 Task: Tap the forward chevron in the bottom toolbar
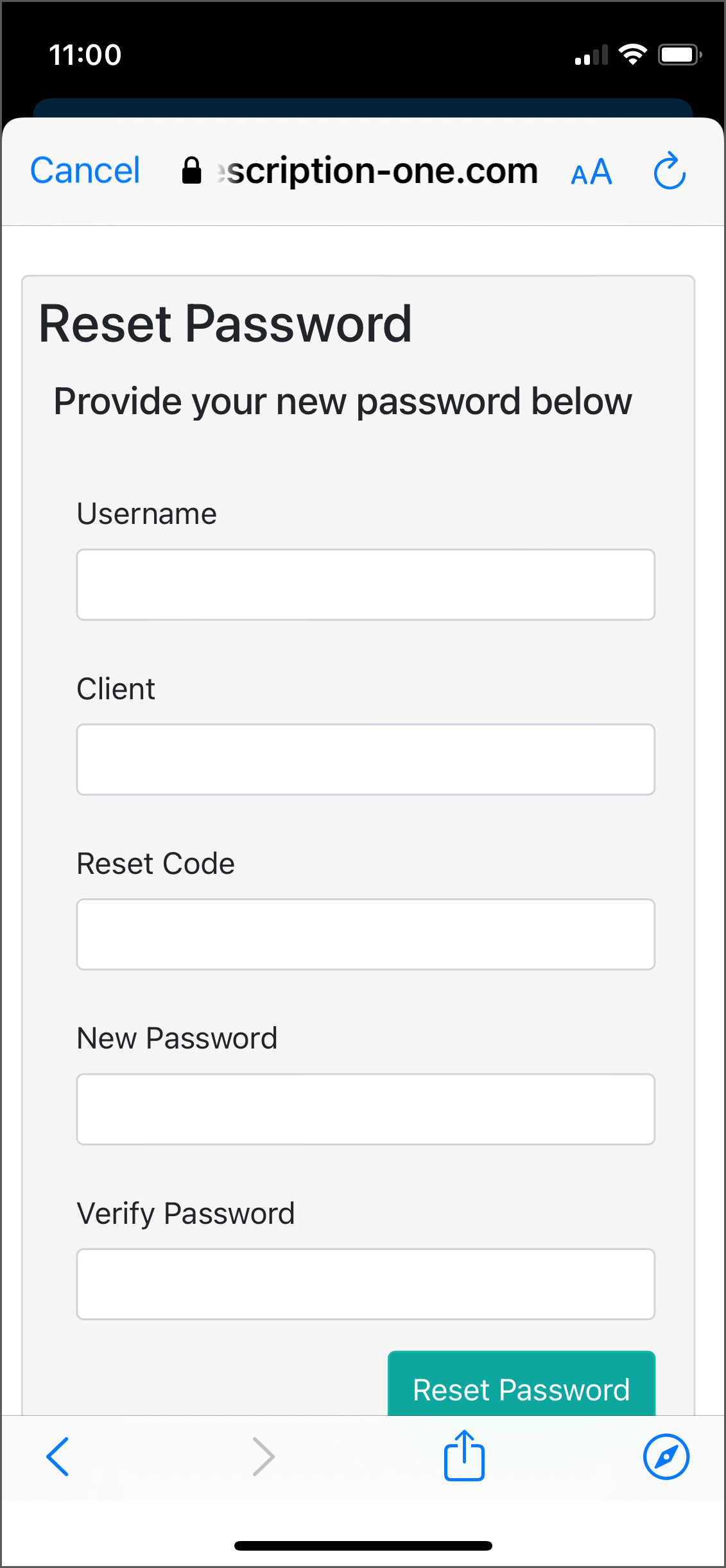[263, 1456]
